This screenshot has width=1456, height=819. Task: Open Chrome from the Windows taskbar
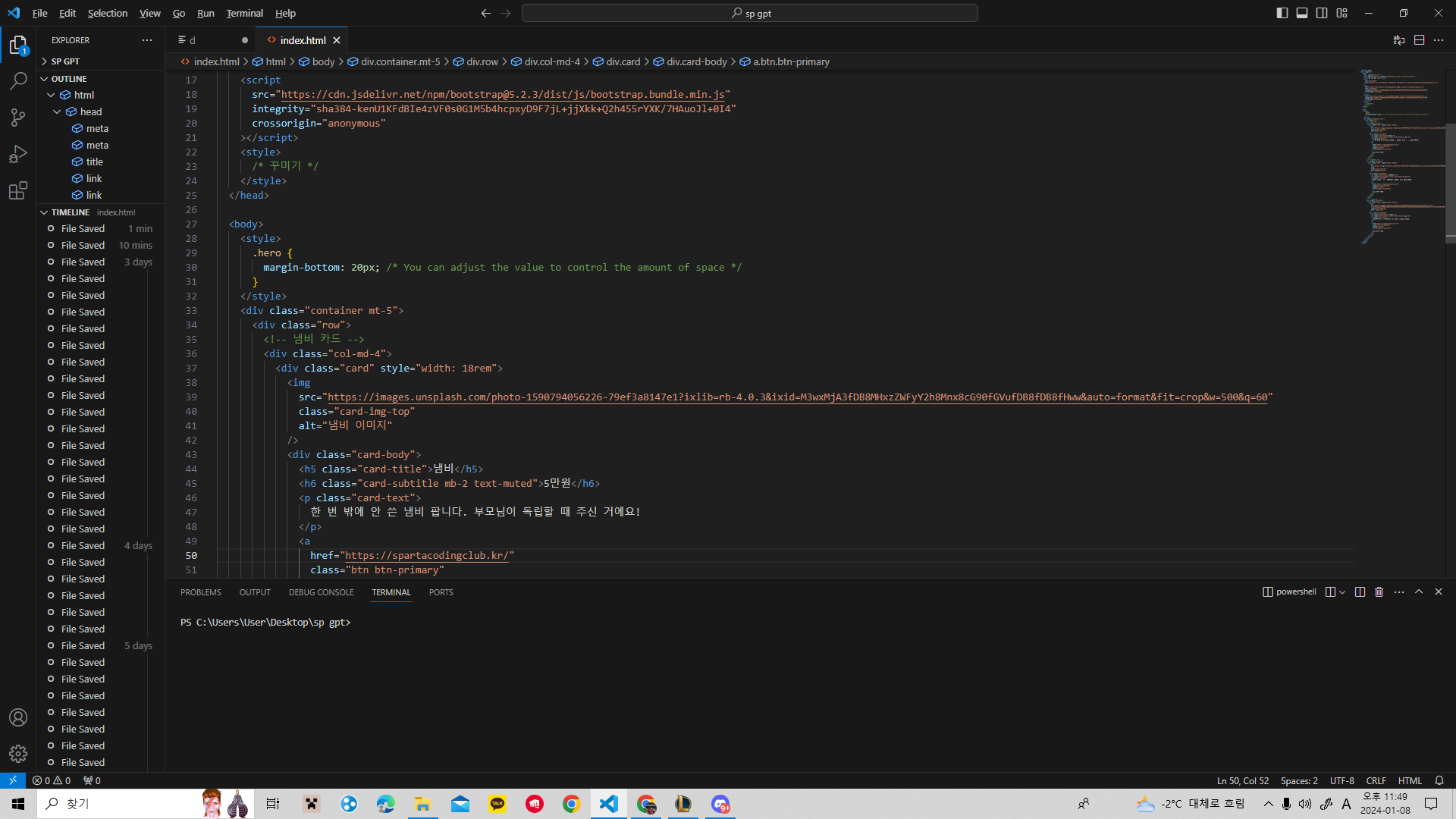tap(572, 804)
